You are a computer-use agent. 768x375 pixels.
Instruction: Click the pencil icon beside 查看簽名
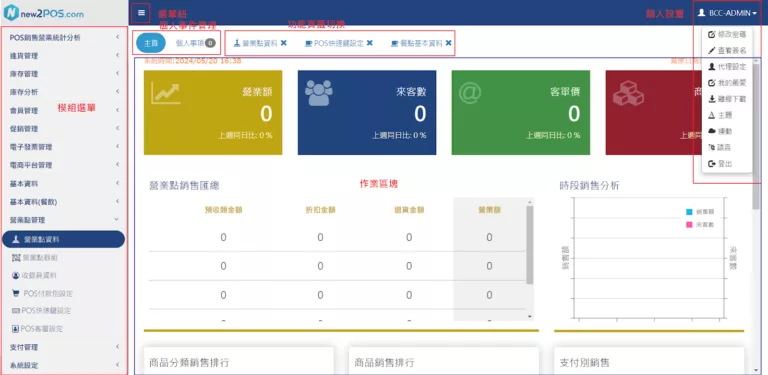point(712,50)
